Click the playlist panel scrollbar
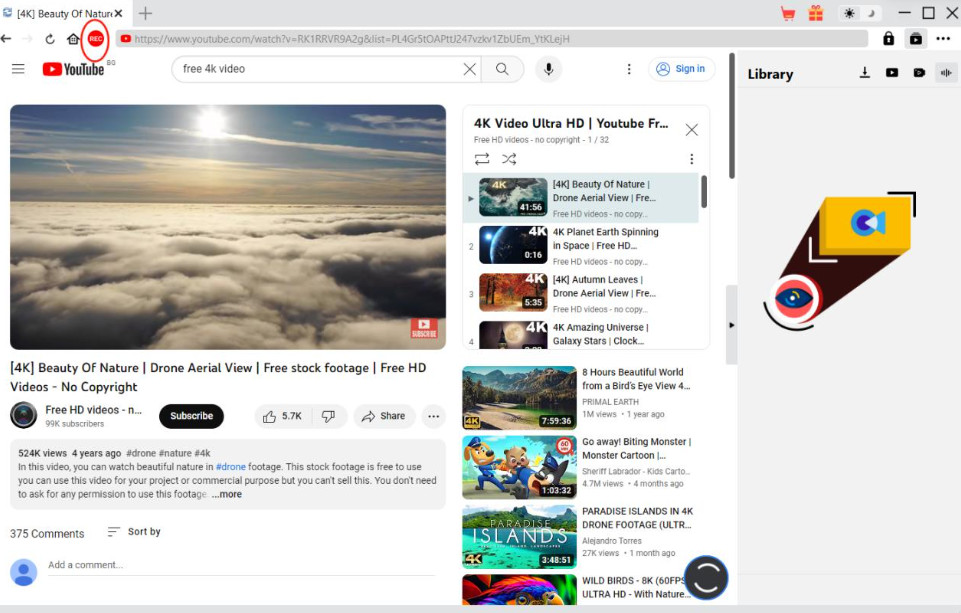This screenshot has width=961, height=613. (x=704, y=191)
